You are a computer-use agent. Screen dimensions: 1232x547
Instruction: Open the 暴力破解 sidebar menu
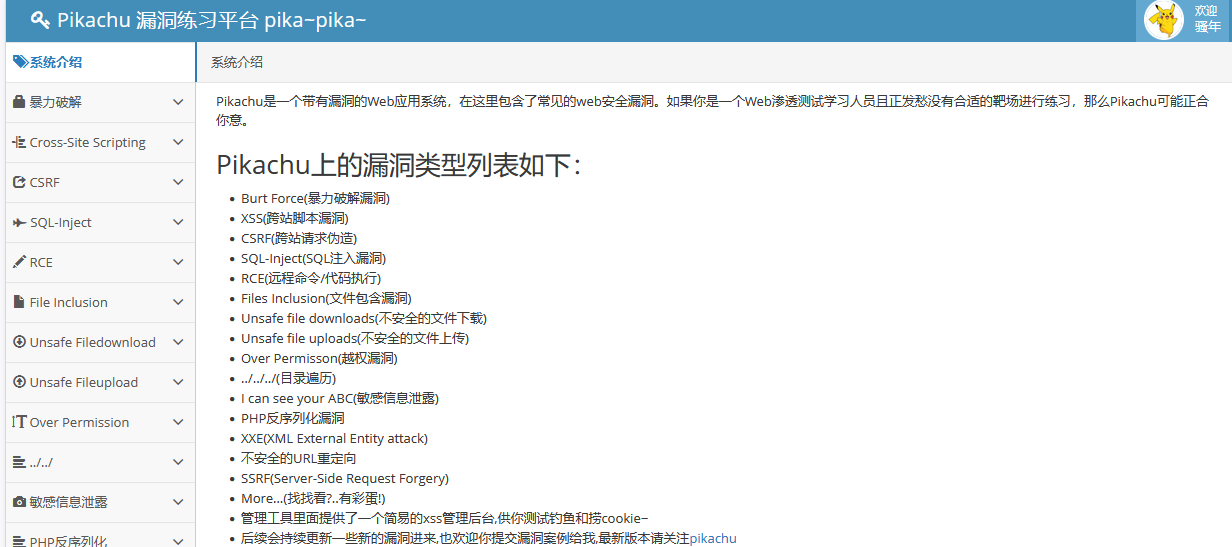100,102
